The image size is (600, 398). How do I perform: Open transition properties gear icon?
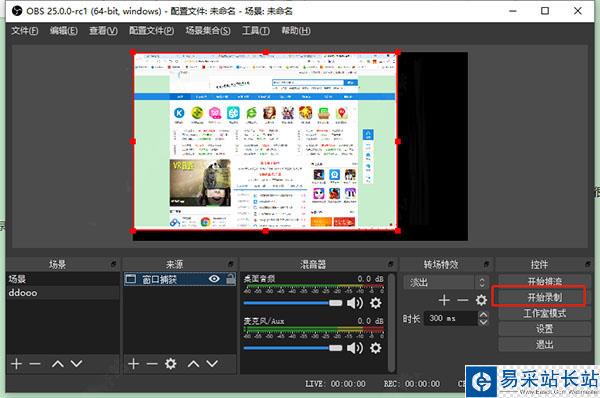pyautogui.click(x=481, y=300)
